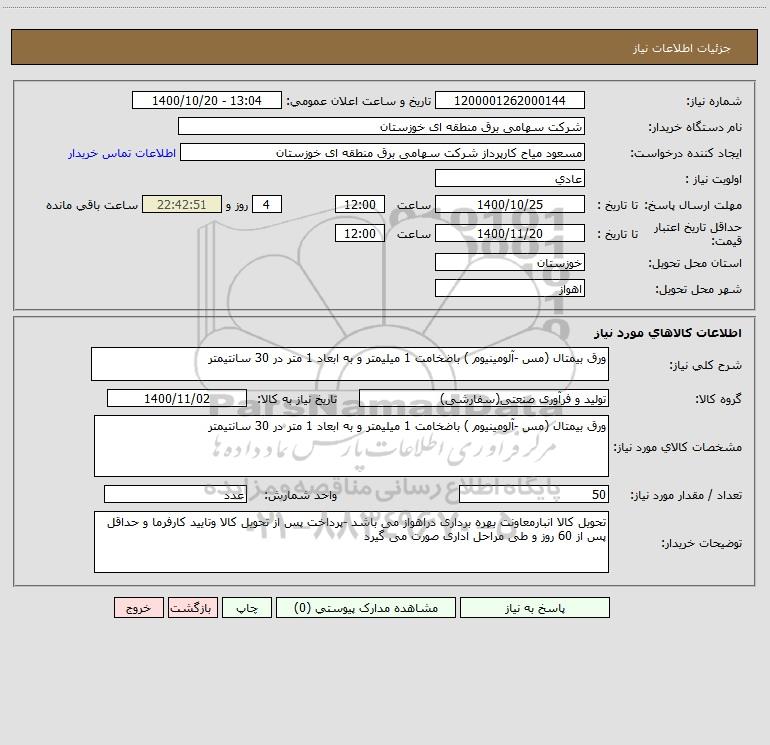
Task: Click the request creator field مسعود میاح
Action: (383, 152)
